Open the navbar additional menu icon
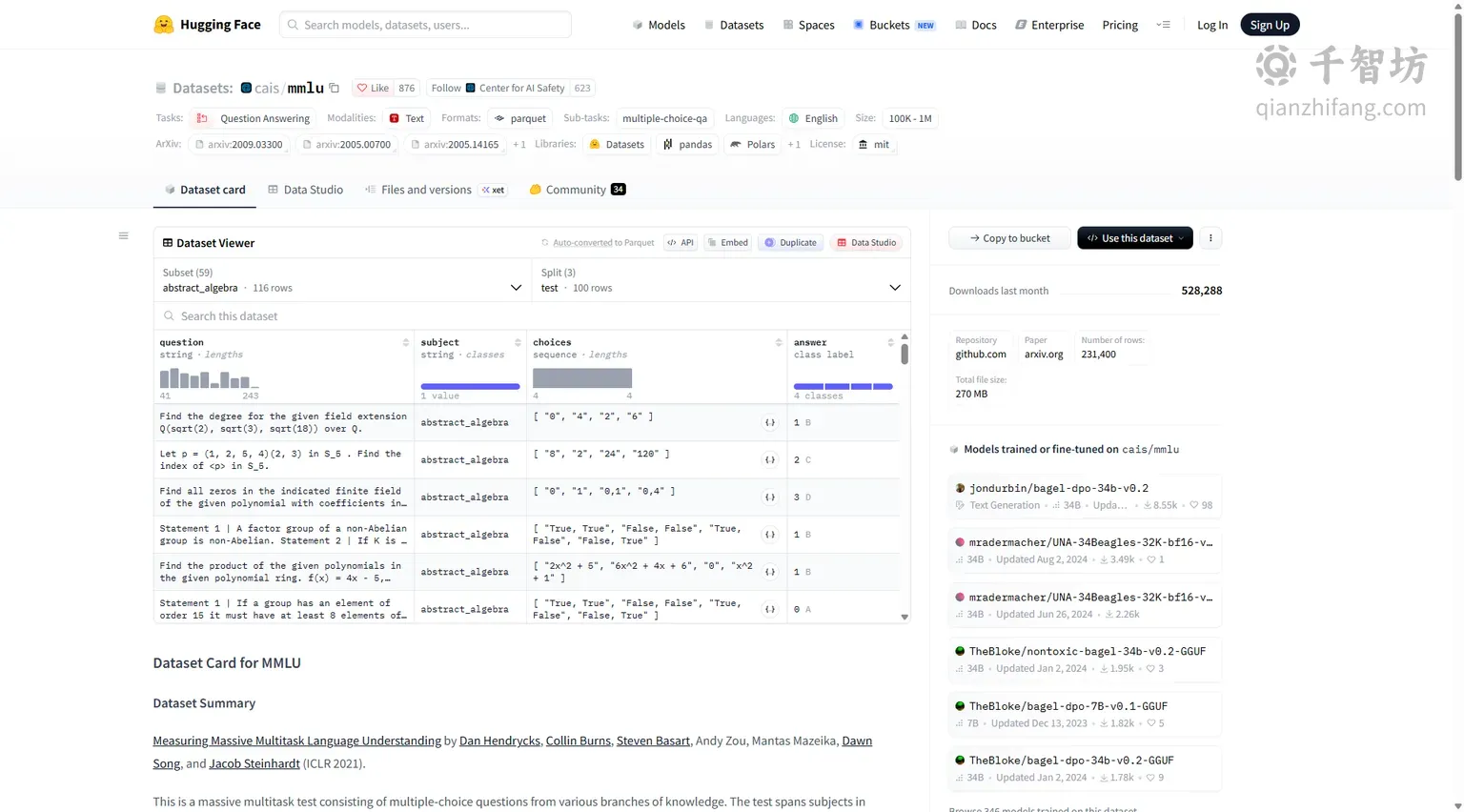The width and height of the screenshot is (1464, 812). pyautogui.click(x=1163, y=25)
